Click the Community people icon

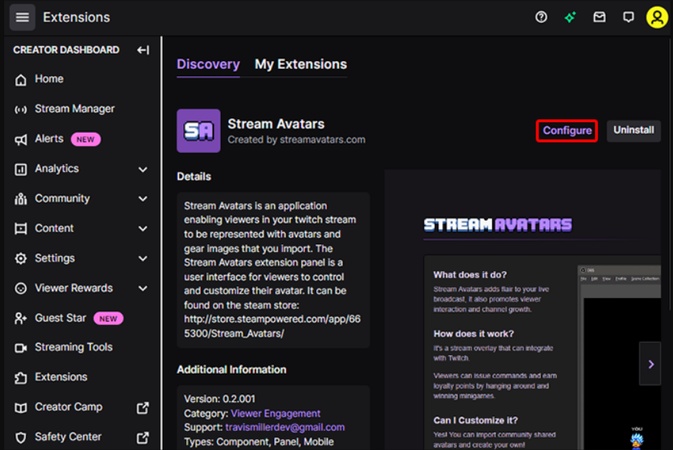tap(21, 199)
